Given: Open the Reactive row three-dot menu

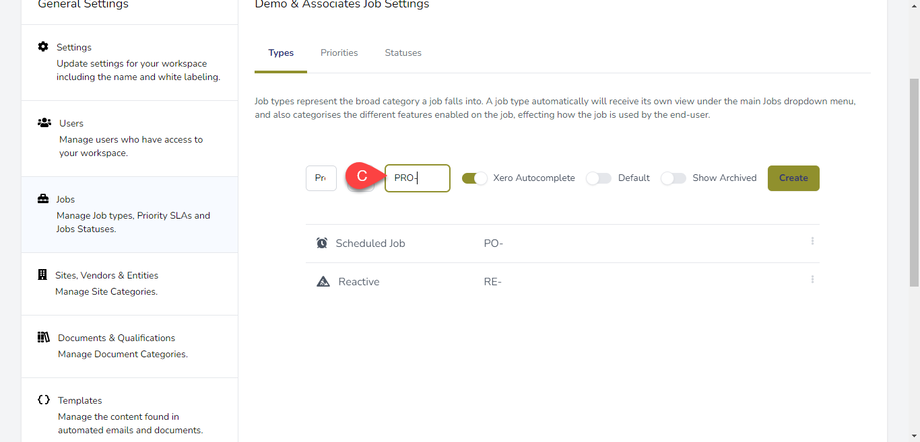Looking at the screenshot, I should tap(812, 280).
